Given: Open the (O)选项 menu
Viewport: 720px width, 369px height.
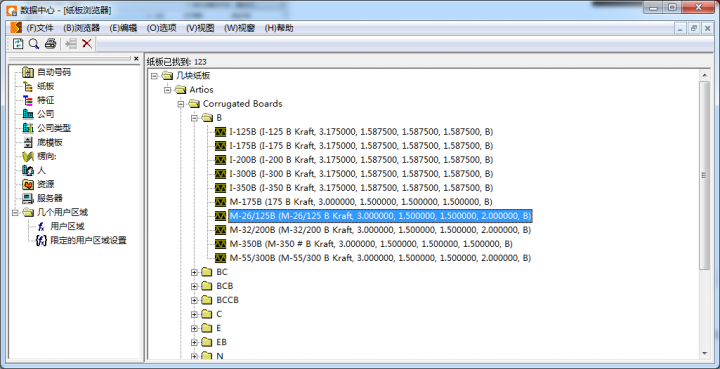Looking at the screenshot, I should pos(162,28).
